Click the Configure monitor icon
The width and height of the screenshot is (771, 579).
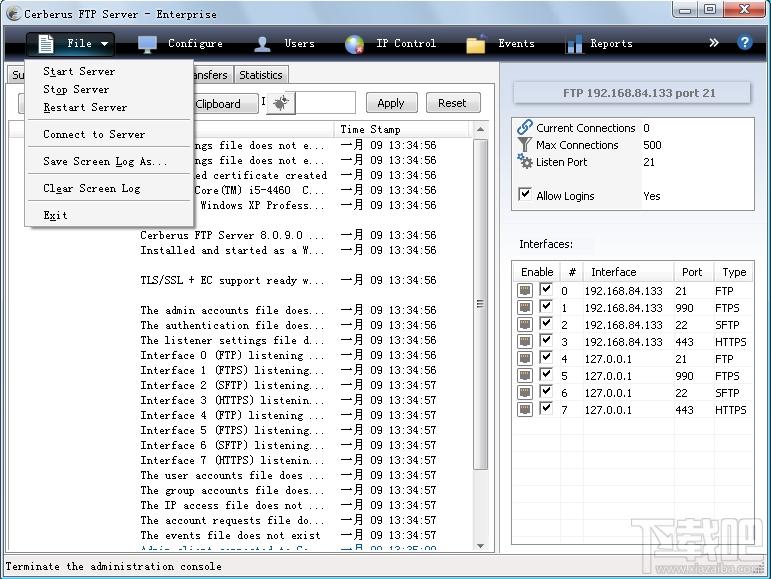pos(147,44)
